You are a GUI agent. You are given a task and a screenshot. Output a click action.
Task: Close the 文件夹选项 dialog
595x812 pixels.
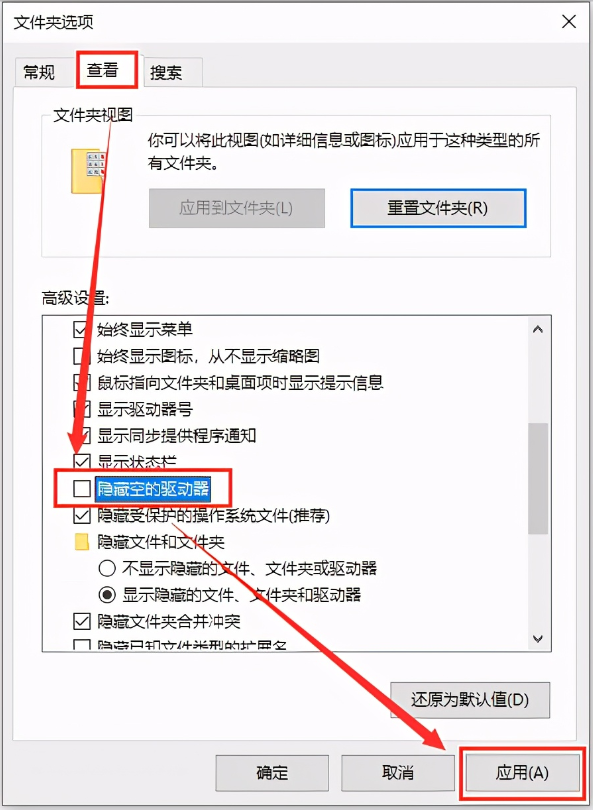569,22
